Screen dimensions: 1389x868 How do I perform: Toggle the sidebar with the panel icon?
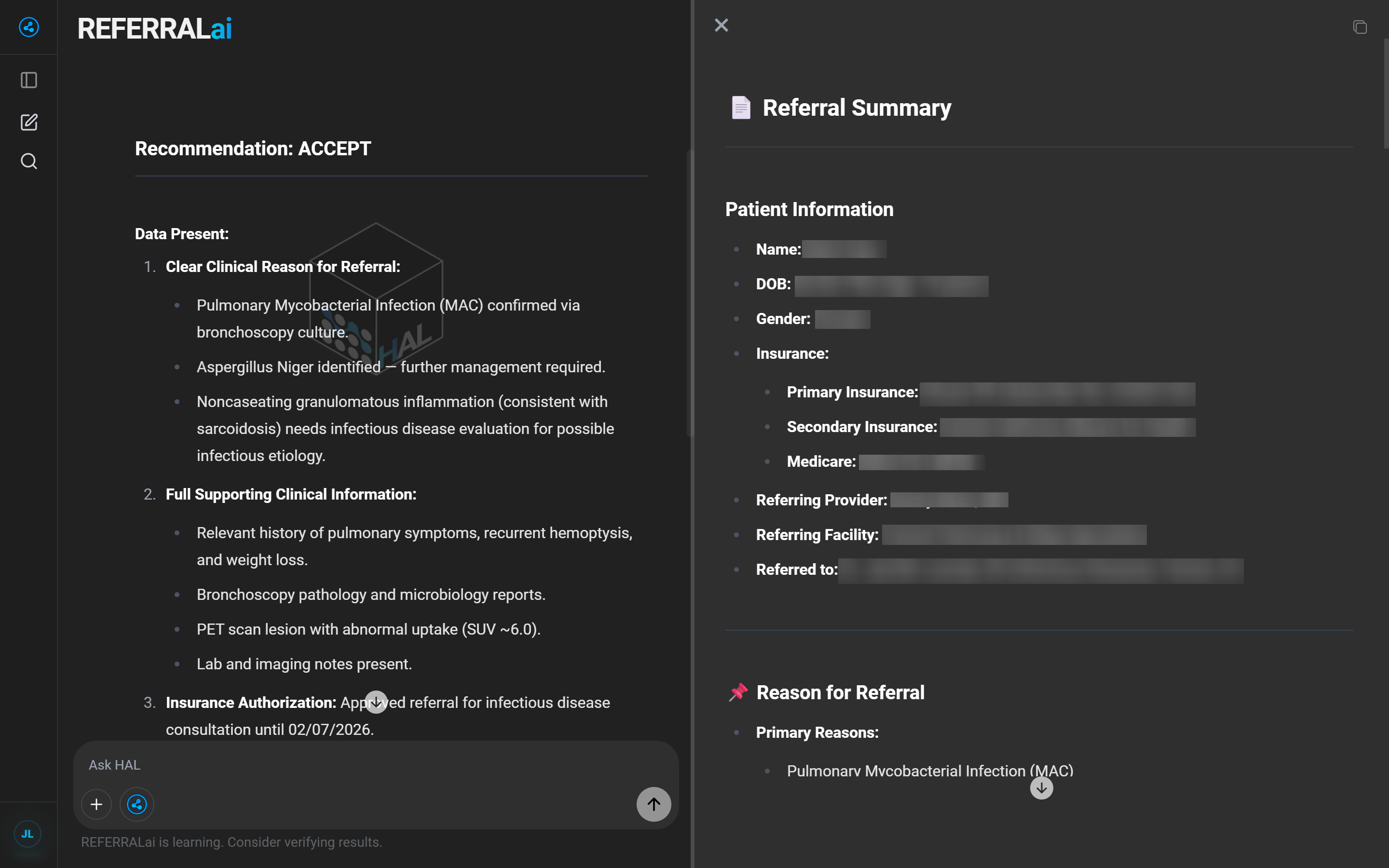[28, 80]
